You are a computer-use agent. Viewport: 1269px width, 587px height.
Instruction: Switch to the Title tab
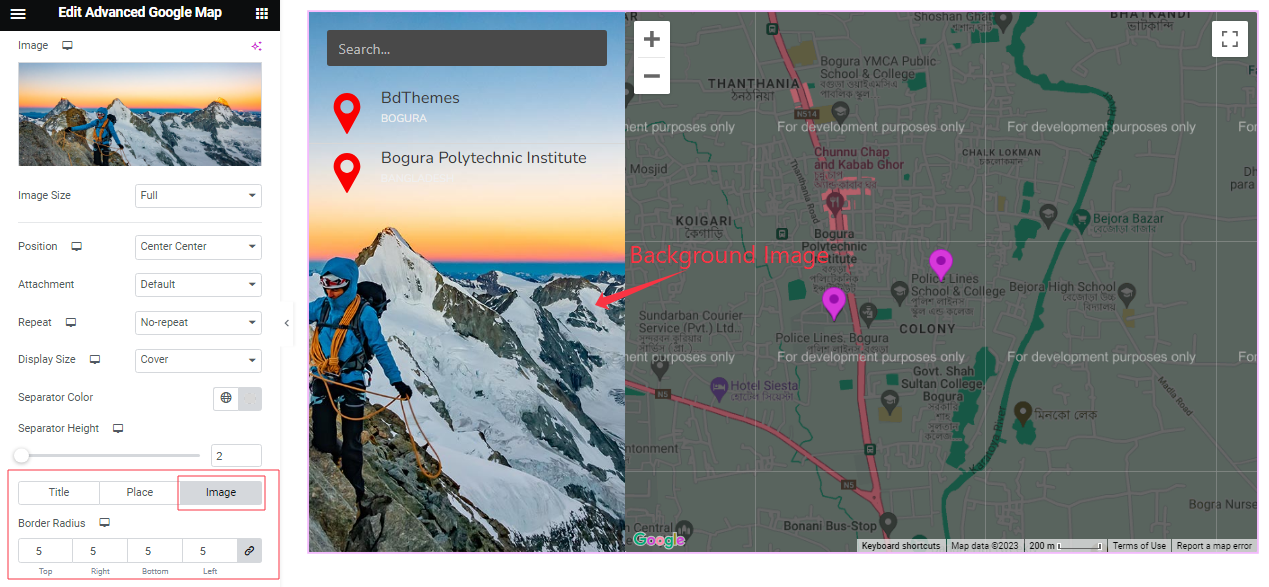[59, 492]
